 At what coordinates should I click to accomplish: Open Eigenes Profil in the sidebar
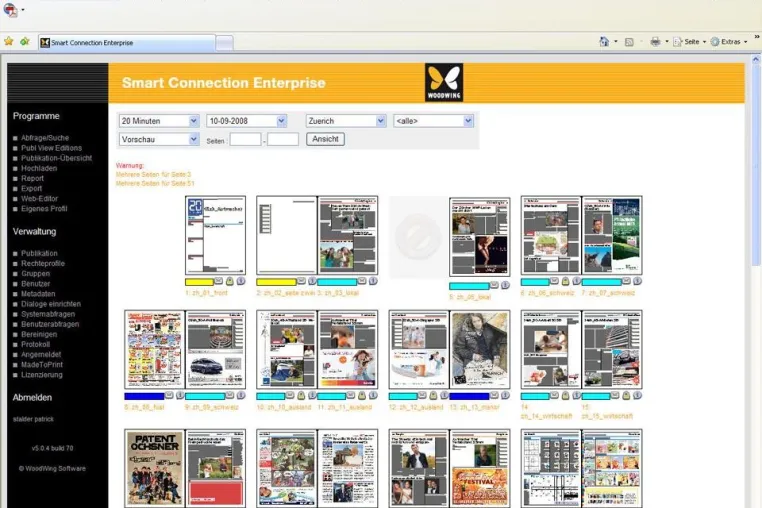pyautogui.click(x=44, y=209)
